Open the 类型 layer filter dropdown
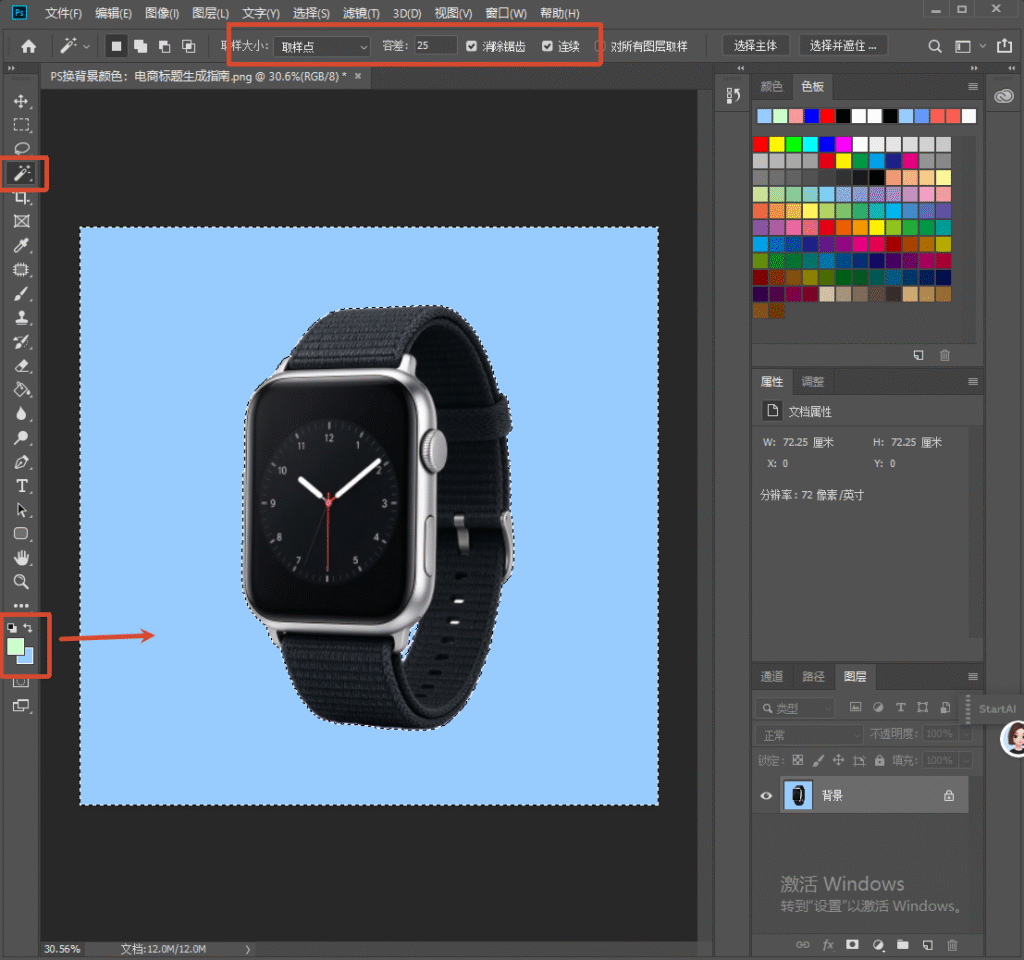The image size is (1024, 960). pyautogui.click(x=795, y=708)
